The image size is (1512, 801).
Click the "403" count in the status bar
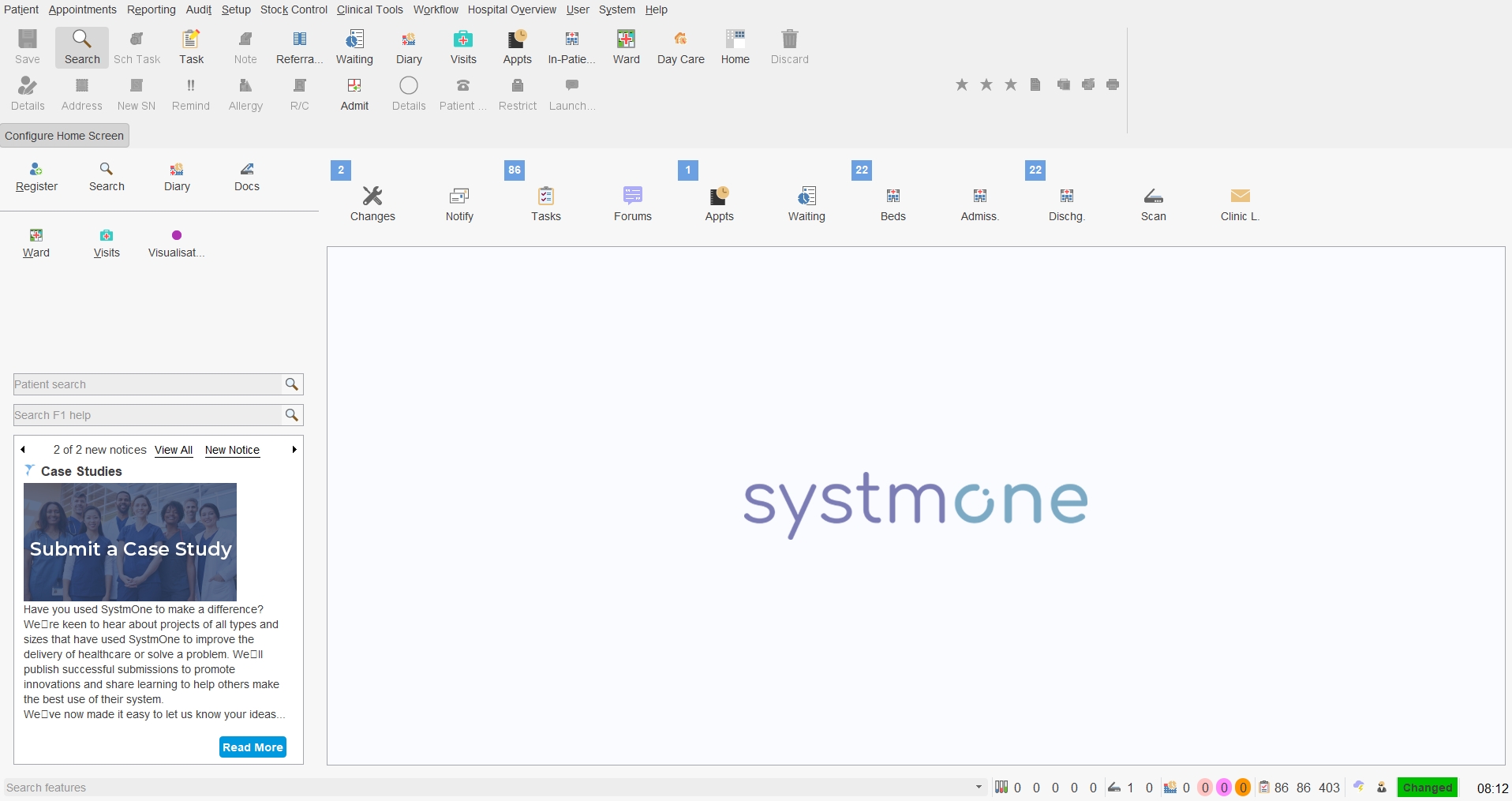(x=1330, y=788)
